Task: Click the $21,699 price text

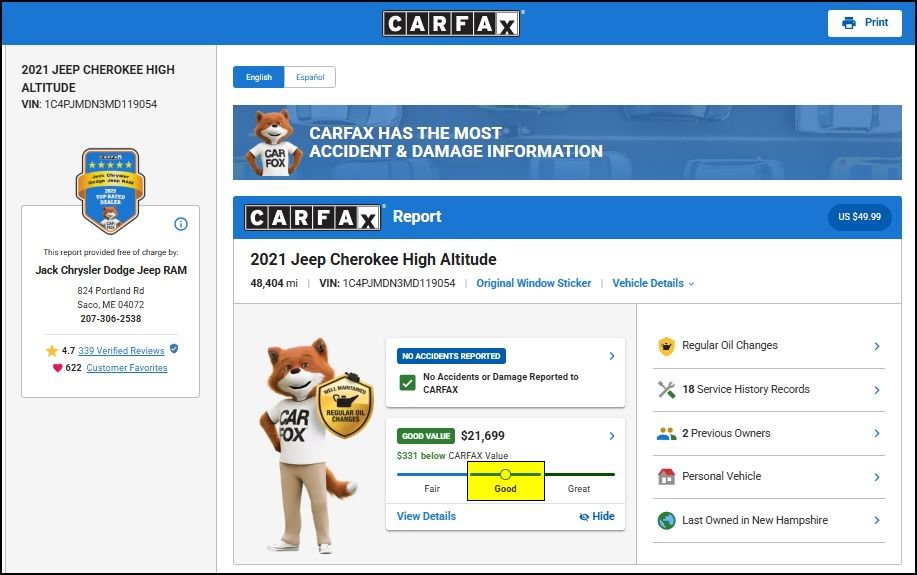Action: point(482,436)
